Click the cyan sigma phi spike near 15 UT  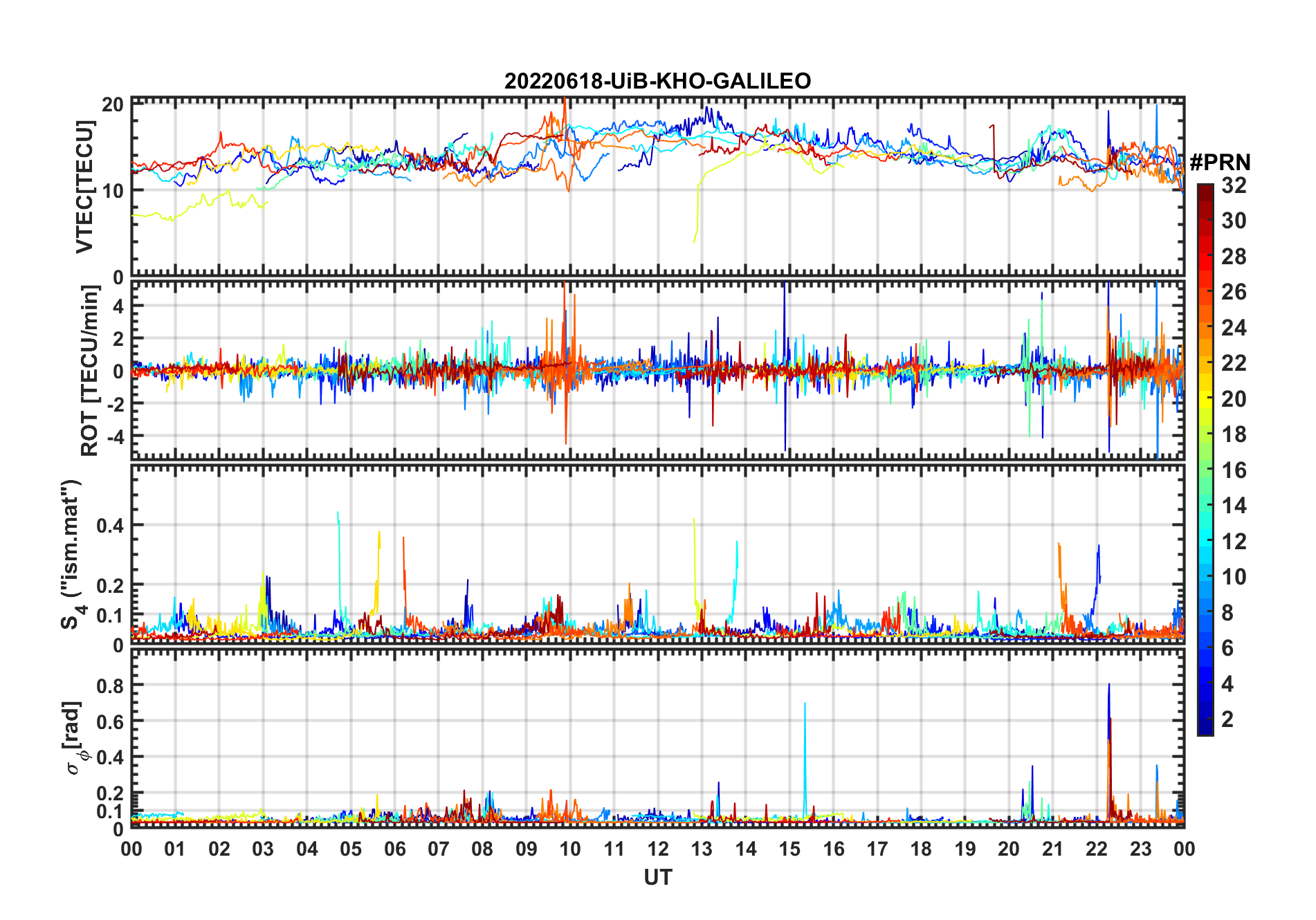(805, 761)
